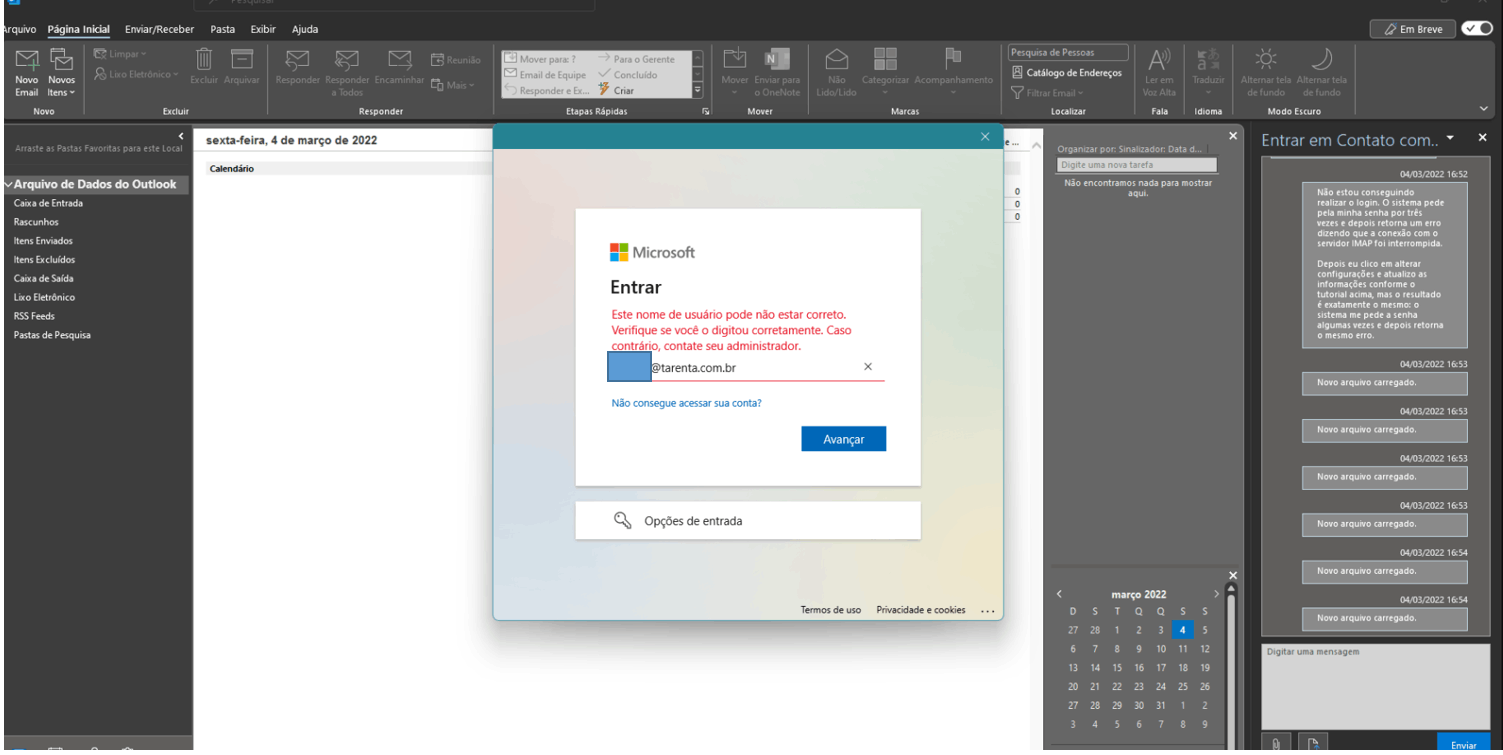Open the Pasta tab
Image resolution: width=1503 pixels, height=755 pixels.
click(x=224, y=29)
